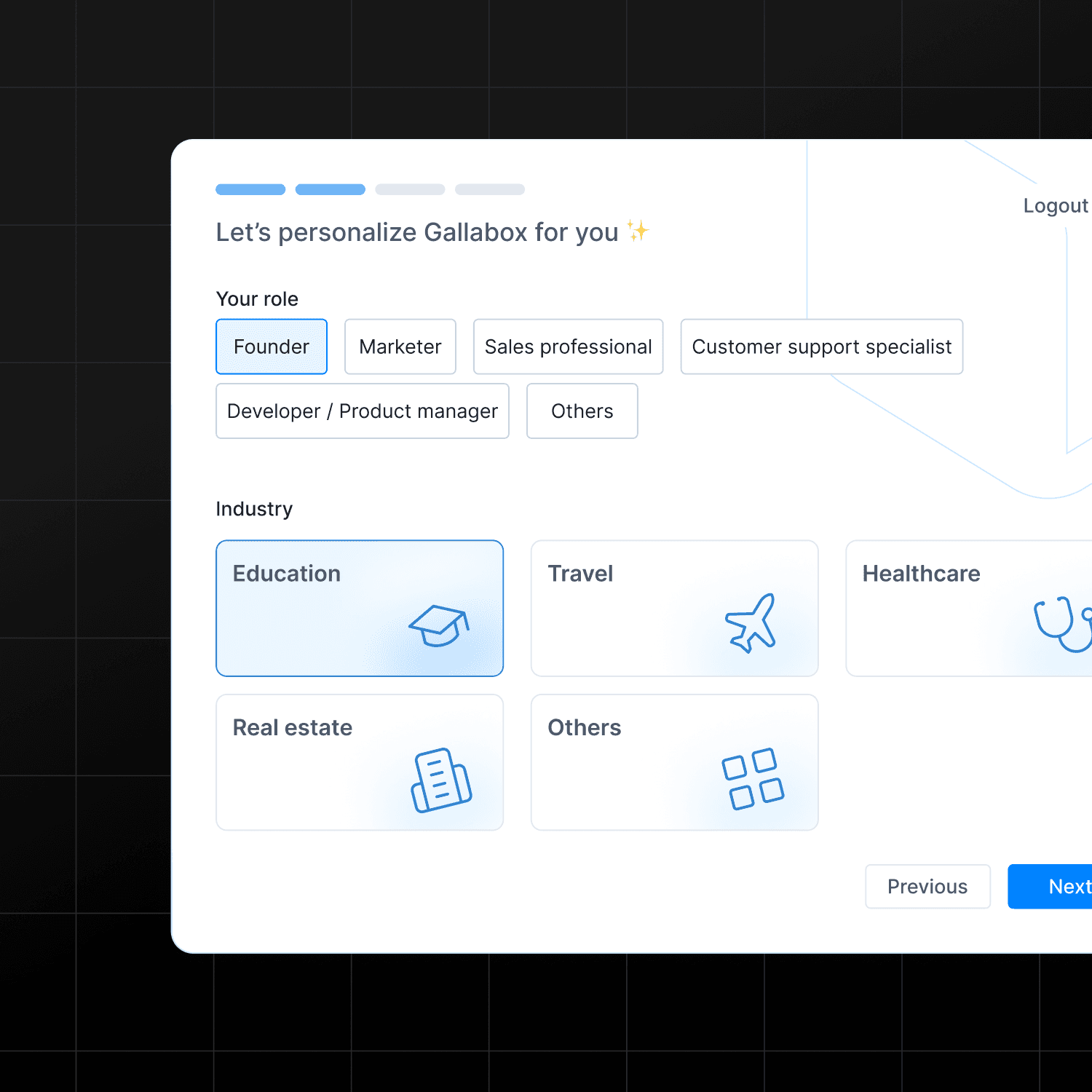Viewport: 1092px width, 1092px height.
Task: Select the Others industry card
Action: (675, 762)
